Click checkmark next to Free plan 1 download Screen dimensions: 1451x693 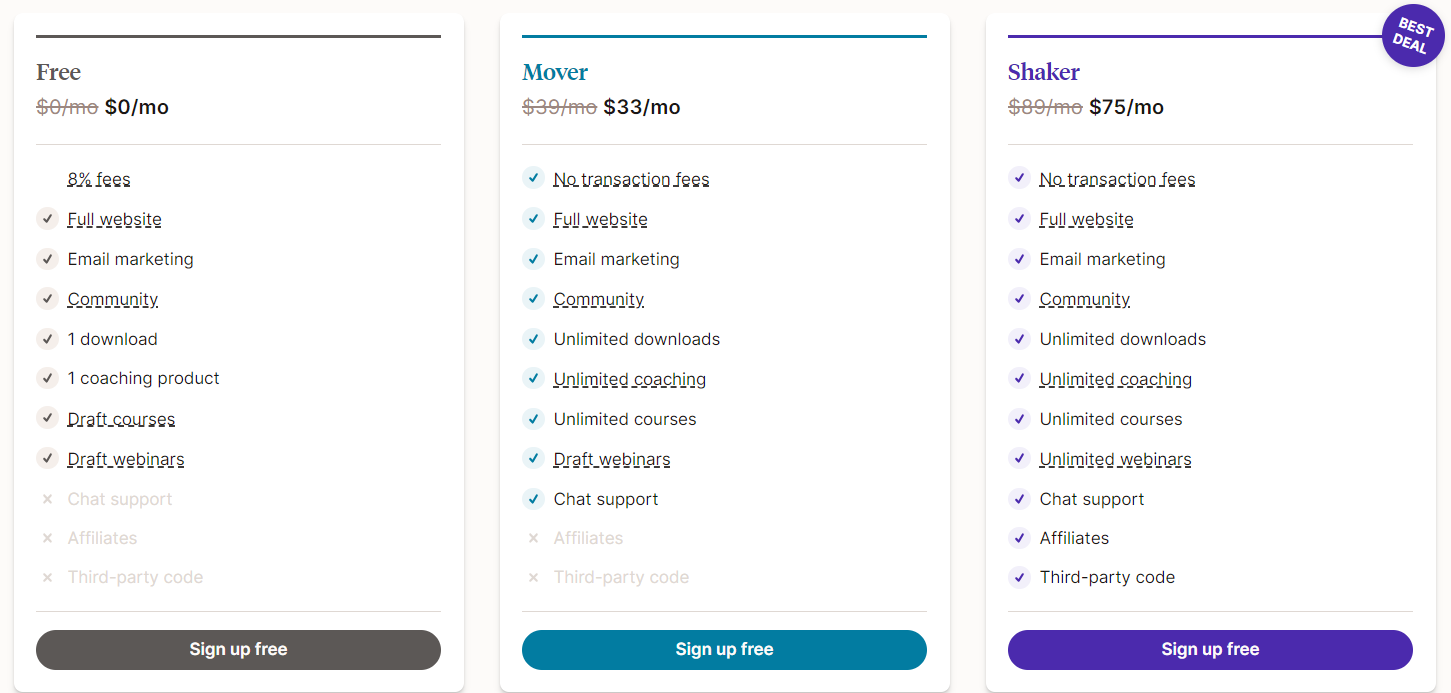click(x=47, y=339)
